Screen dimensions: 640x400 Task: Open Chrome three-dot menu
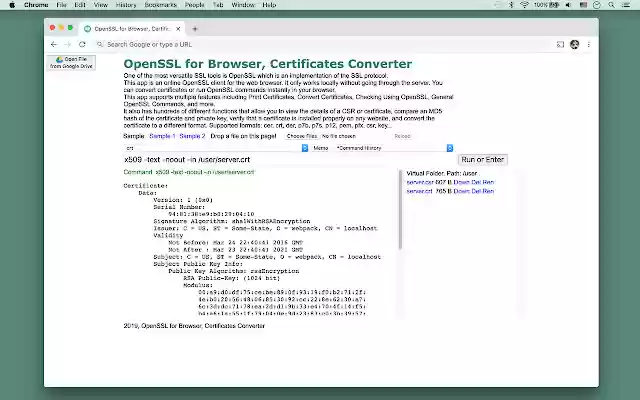(589, 44)
